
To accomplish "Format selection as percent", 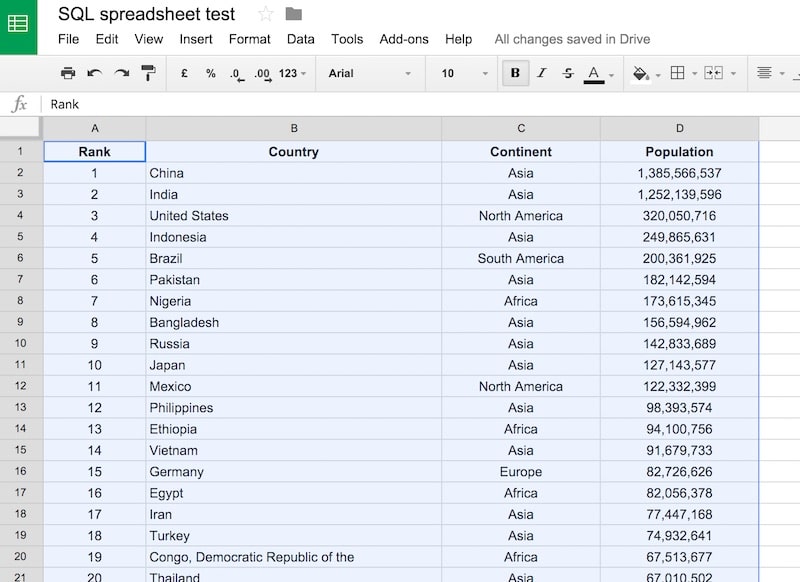I will 211,73.
